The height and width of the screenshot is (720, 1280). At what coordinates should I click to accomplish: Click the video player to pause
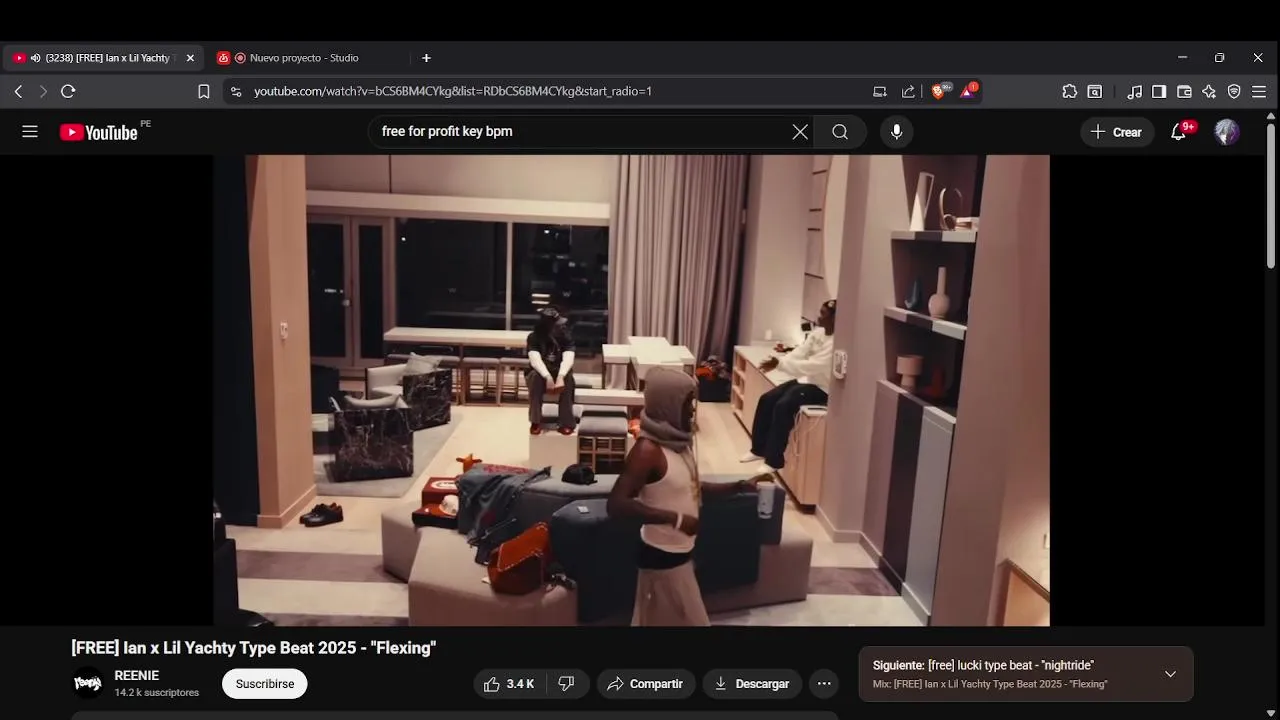[x=631, y=390]
